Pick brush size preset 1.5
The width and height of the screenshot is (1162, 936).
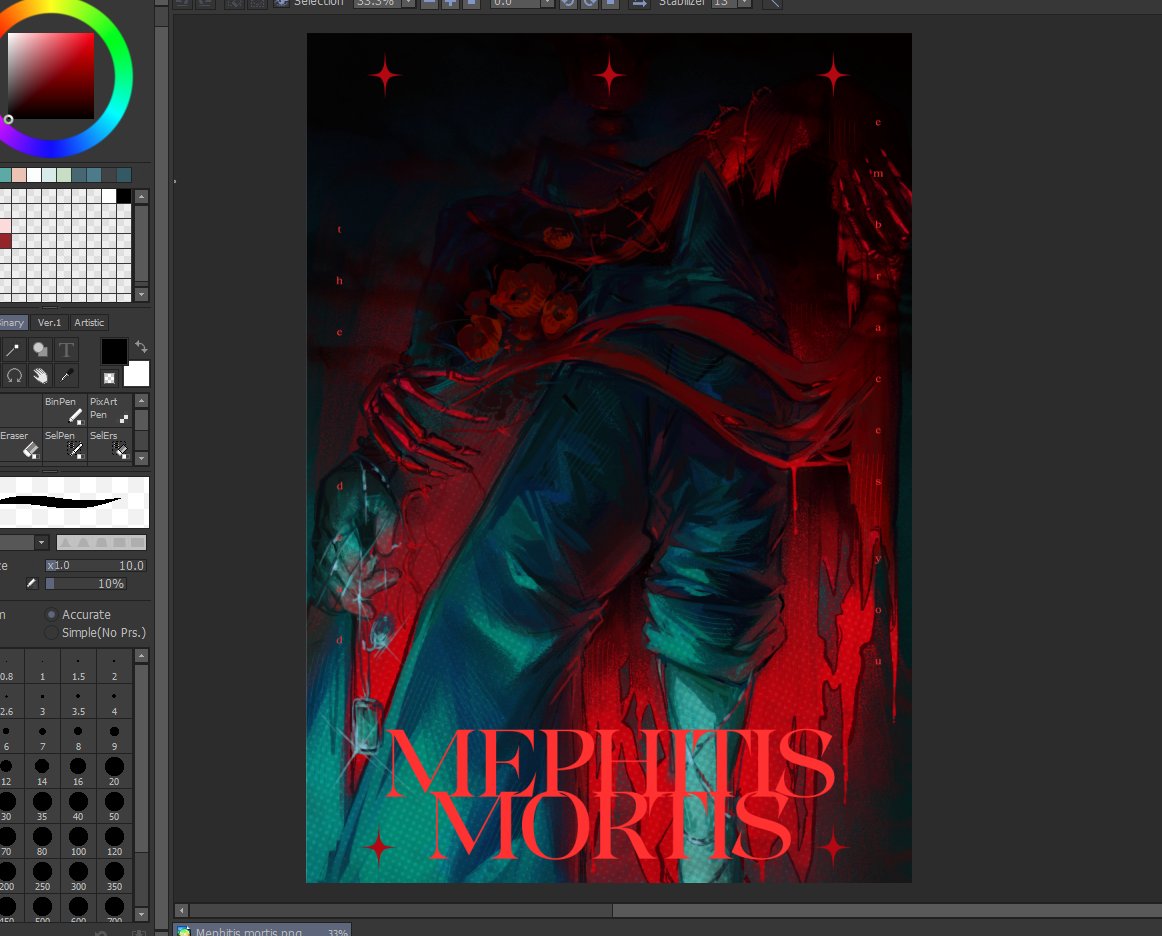[x=78, y=668]
